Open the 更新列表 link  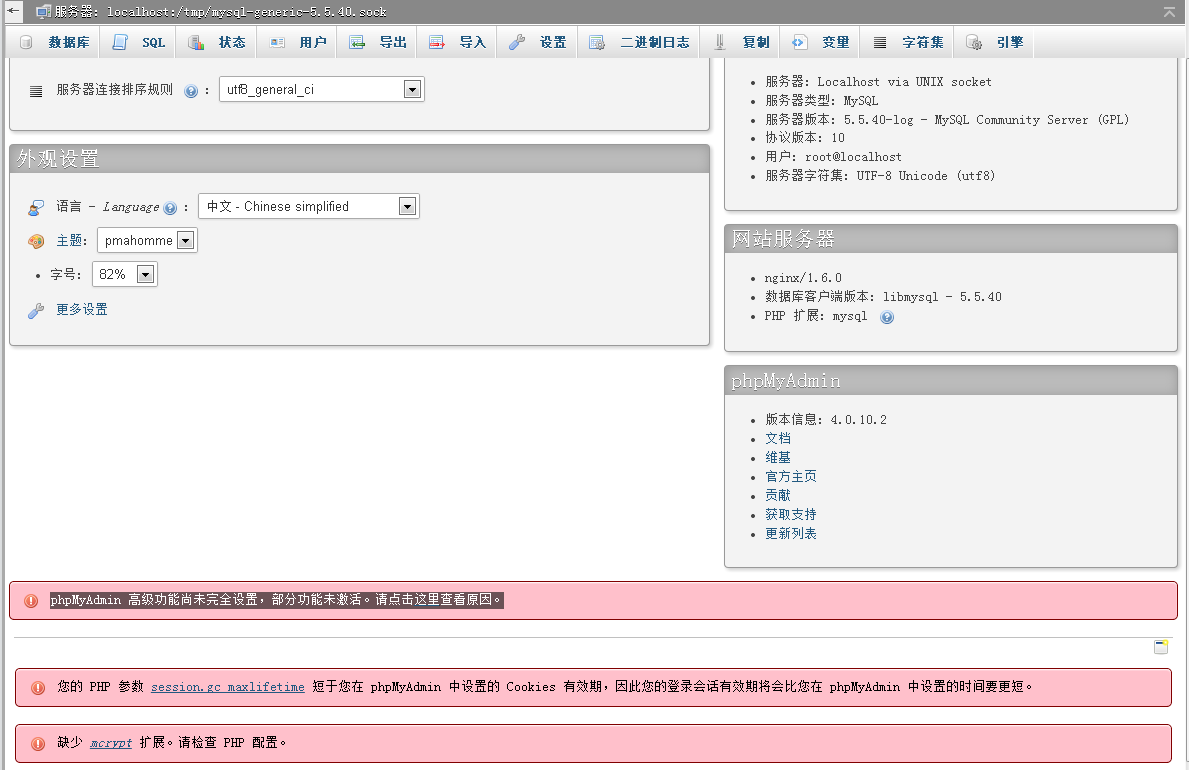click(791, 533)
